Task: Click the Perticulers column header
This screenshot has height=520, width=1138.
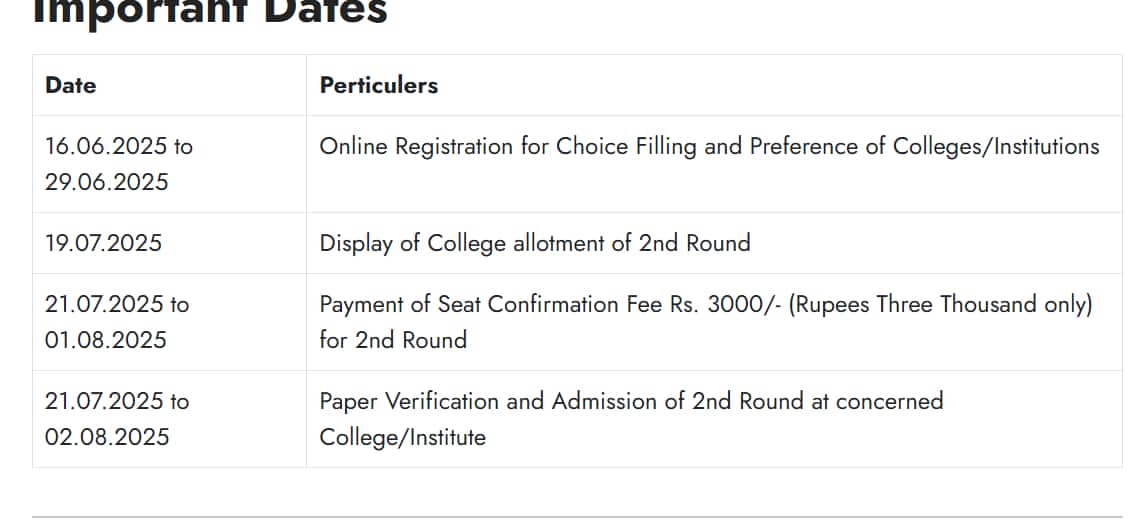Action: point(379,85)
